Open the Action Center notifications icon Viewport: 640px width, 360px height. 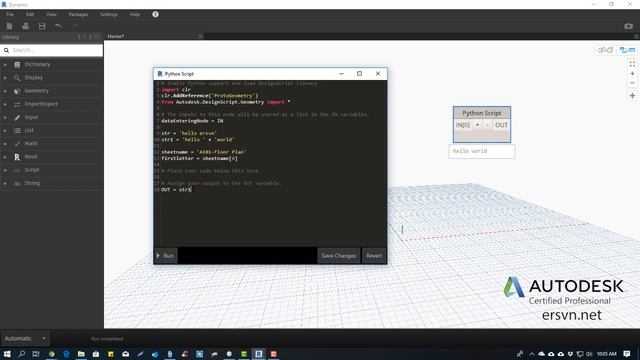(627, 354)
